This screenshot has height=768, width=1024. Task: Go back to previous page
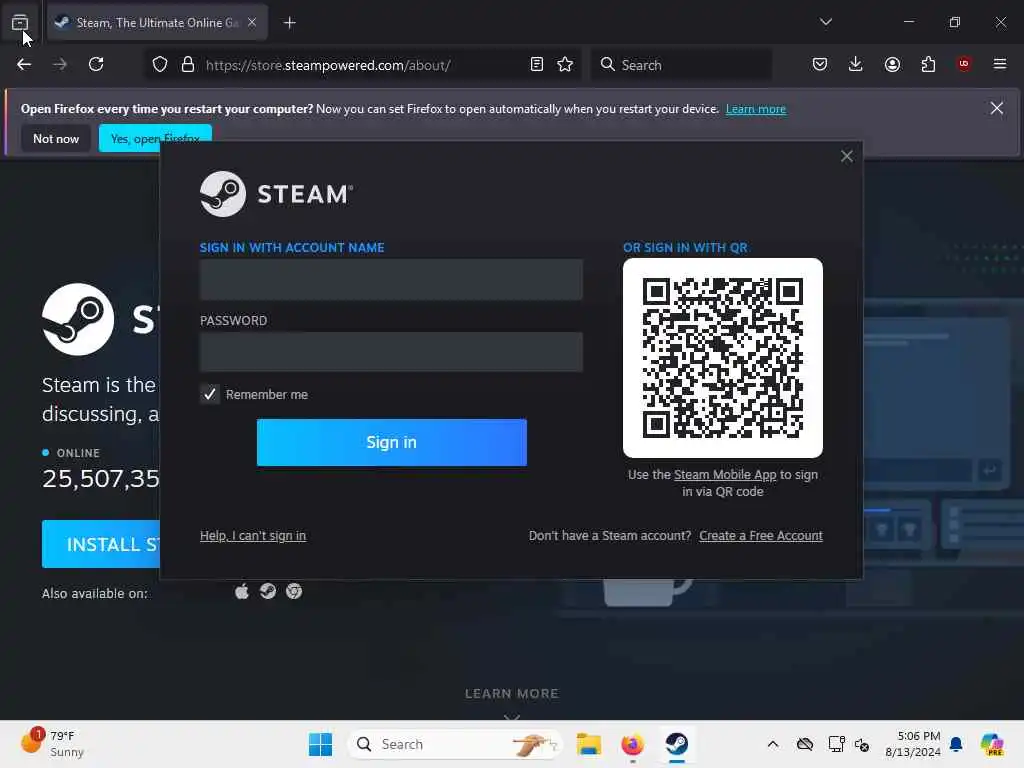[24, 65]
